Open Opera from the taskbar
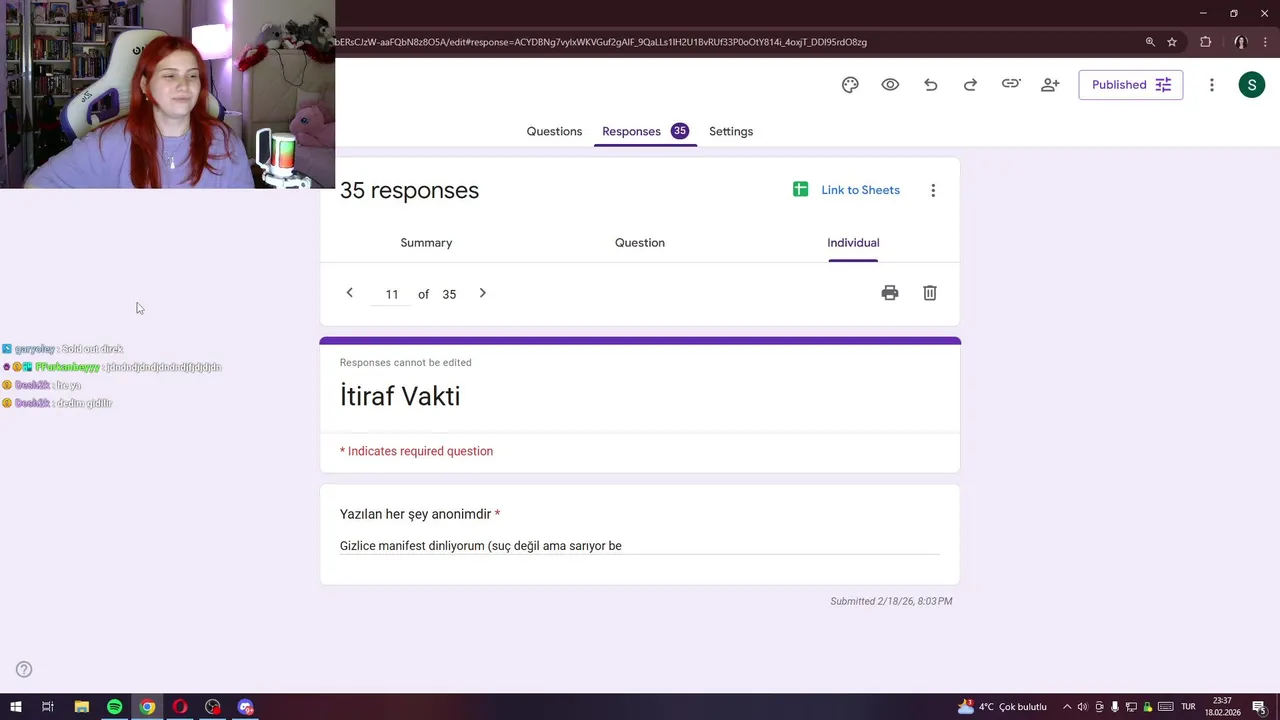Image resolution: width=1280 pixels, height=720 pixels. click(x=180, y=707)
